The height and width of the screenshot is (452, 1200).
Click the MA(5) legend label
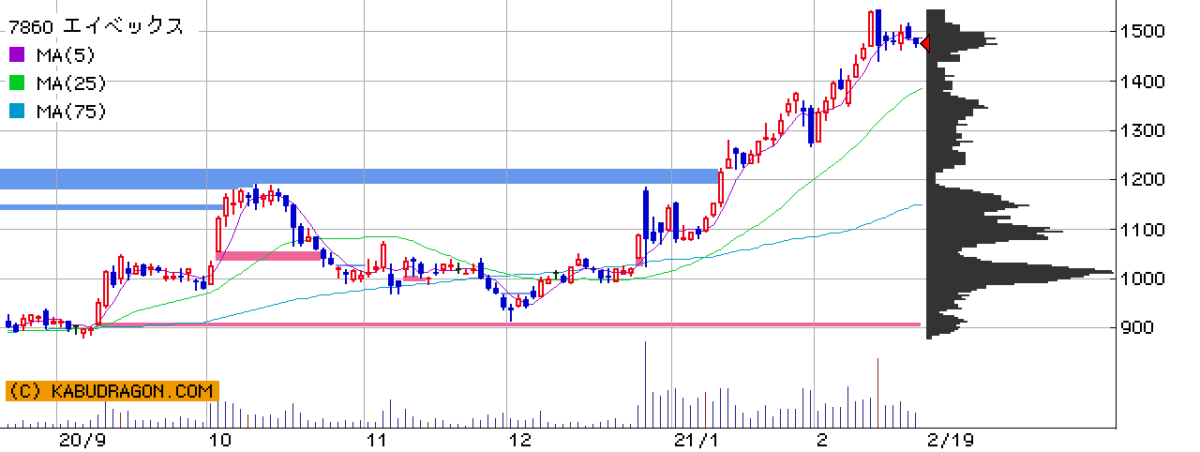tap(65, 55)
